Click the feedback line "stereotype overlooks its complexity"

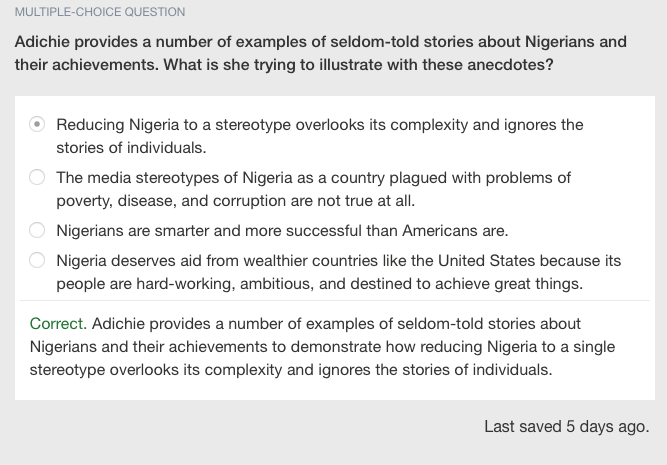291,370
